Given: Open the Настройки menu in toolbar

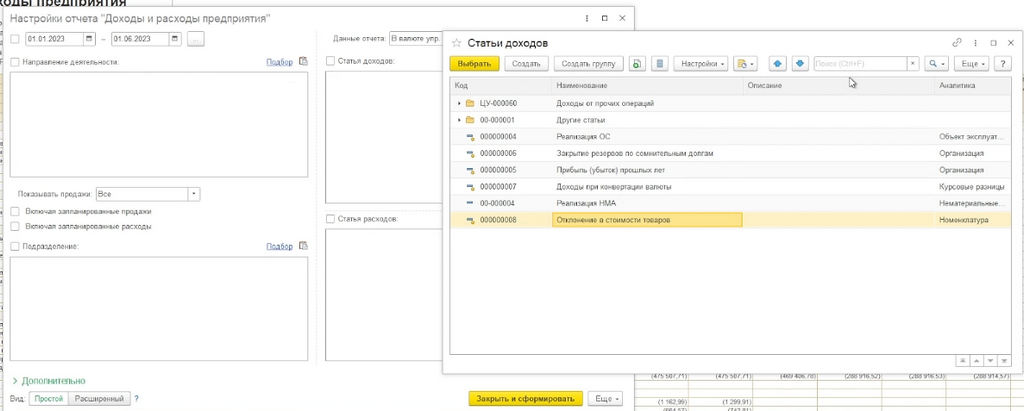Looking at the screenshot, I should [x=701, y=63].
